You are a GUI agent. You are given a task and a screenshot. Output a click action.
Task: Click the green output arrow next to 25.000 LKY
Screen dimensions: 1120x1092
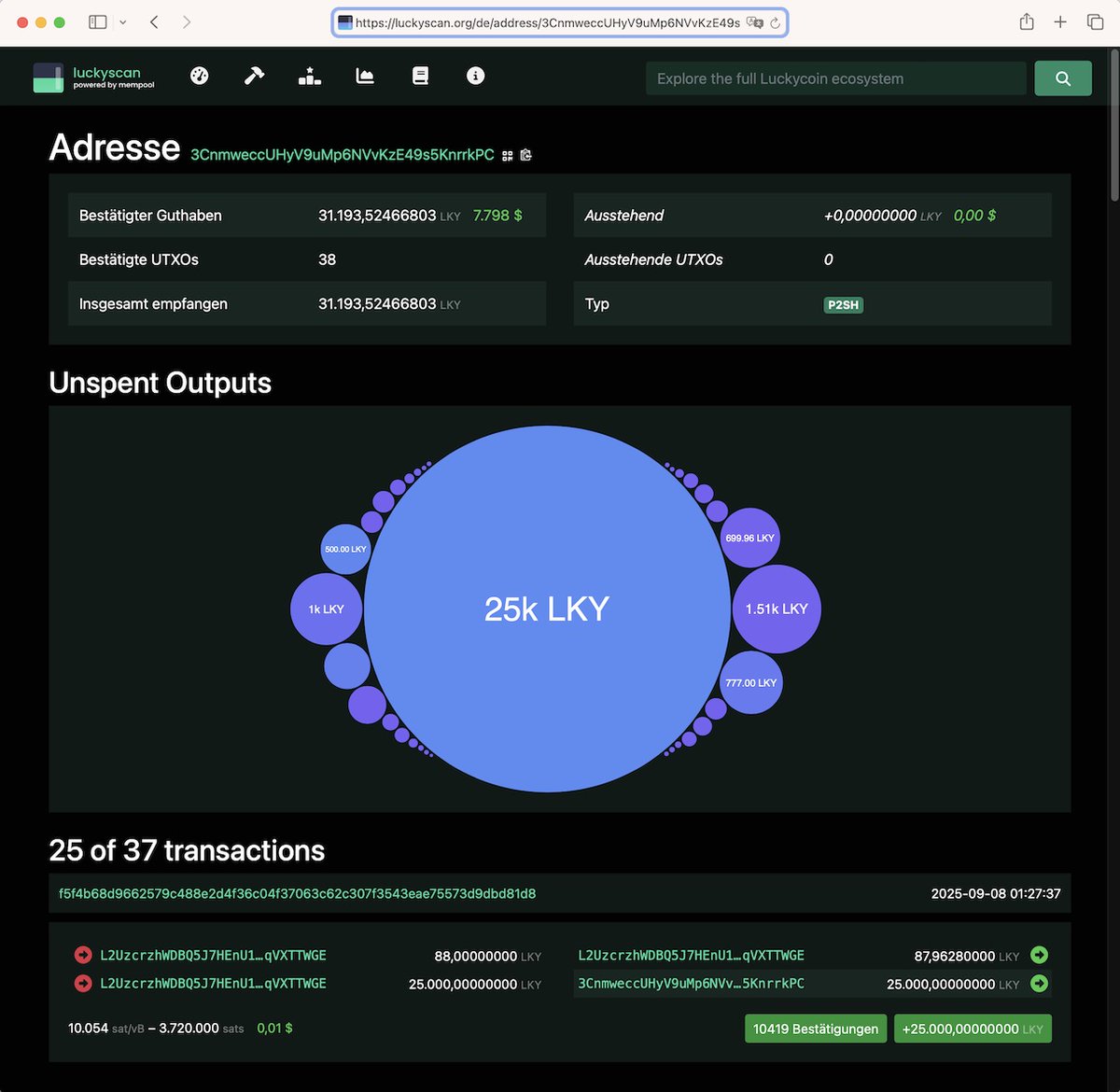pos(1039,984)
